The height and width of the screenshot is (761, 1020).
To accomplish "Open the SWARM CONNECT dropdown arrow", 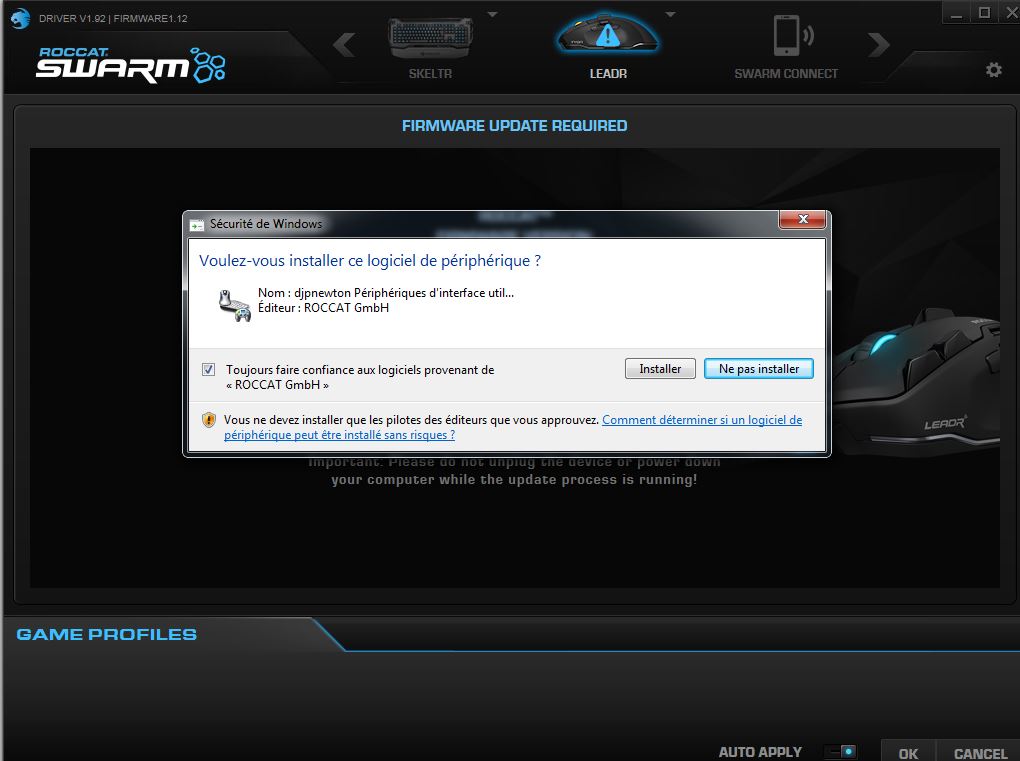I will pos(848,13).
